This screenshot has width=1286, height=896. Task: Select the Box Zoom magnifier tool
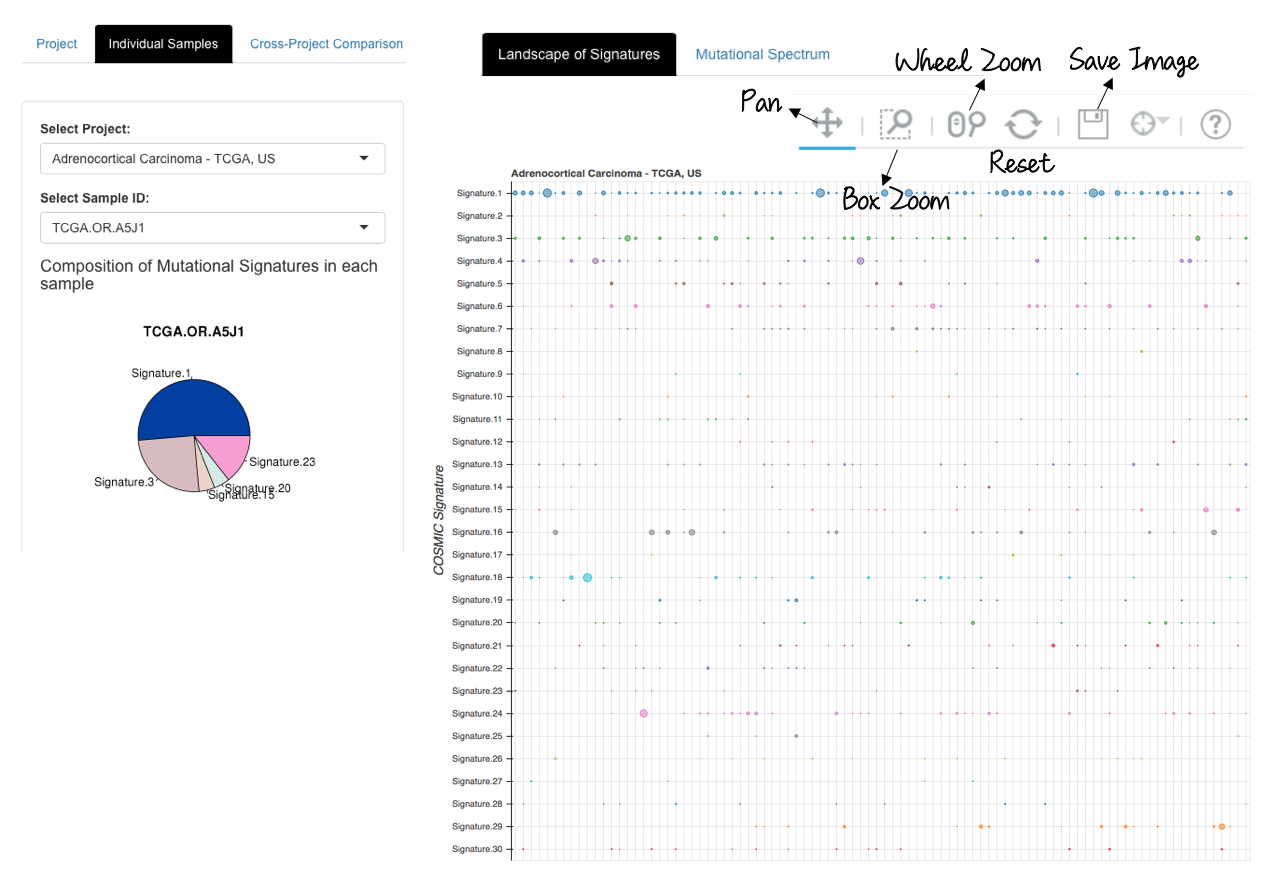[x=896, y=124]
